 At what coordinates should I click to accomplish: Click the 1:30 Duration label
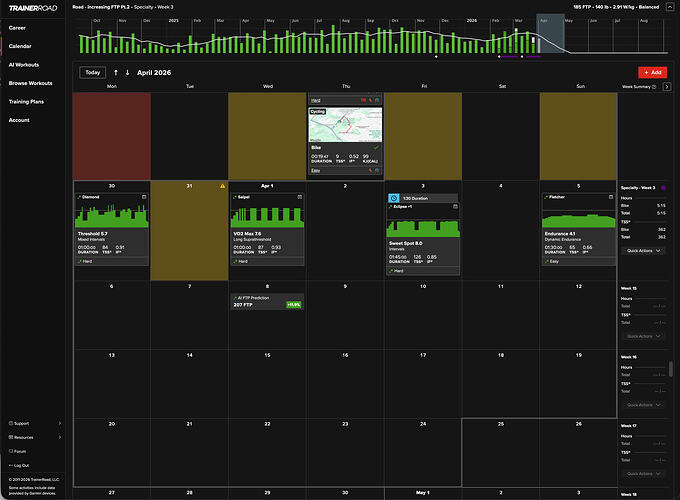point(415,198)
